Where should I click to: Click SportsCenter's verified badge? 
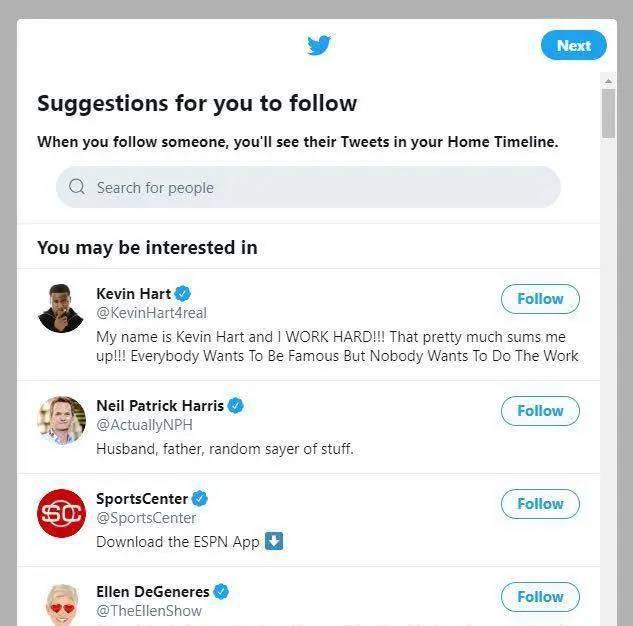(199, 498)
